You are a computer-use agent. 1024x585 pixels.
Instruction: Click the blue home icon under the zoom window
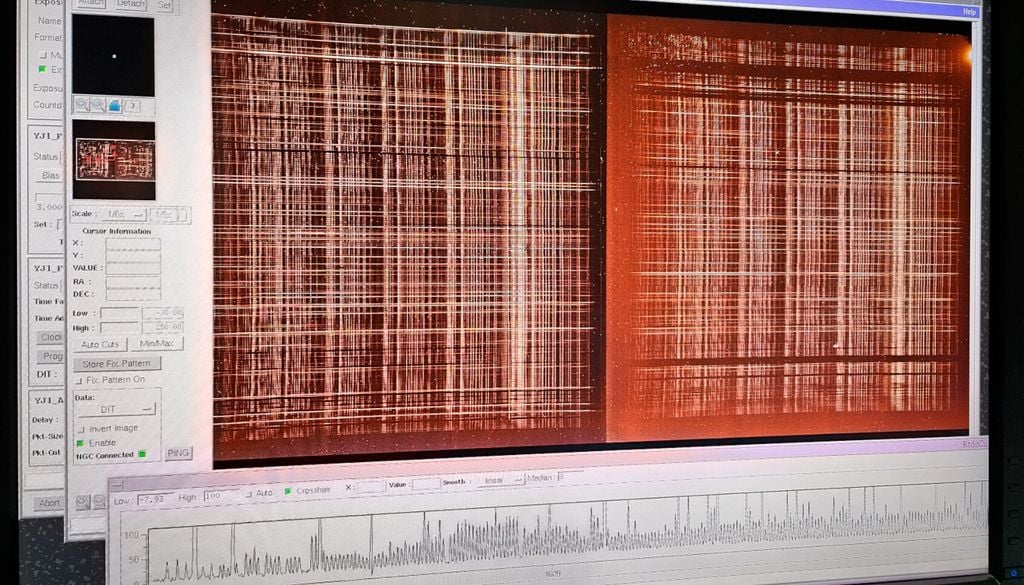click(x=115, y=104)
